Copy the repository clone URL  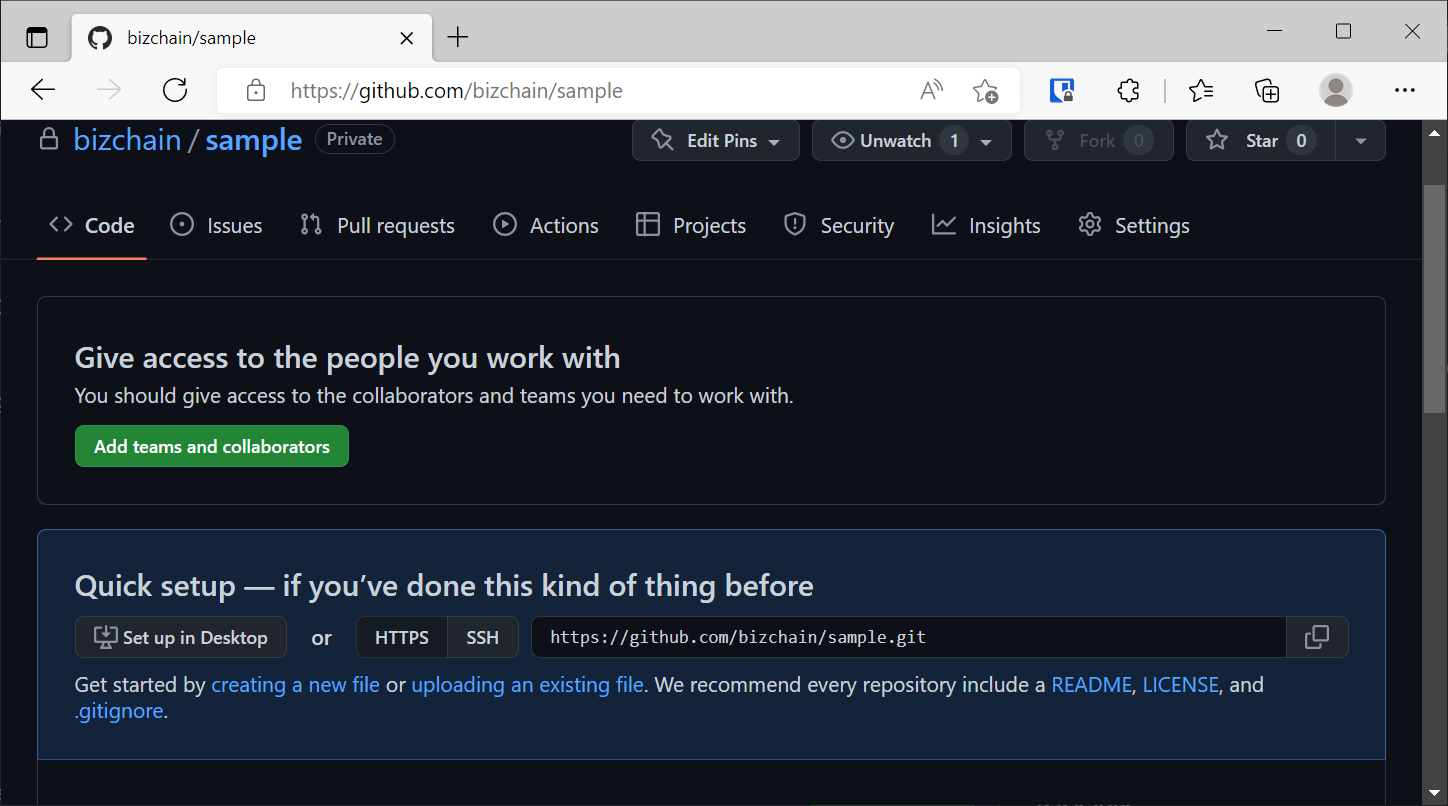click(x=1317, y=637)
